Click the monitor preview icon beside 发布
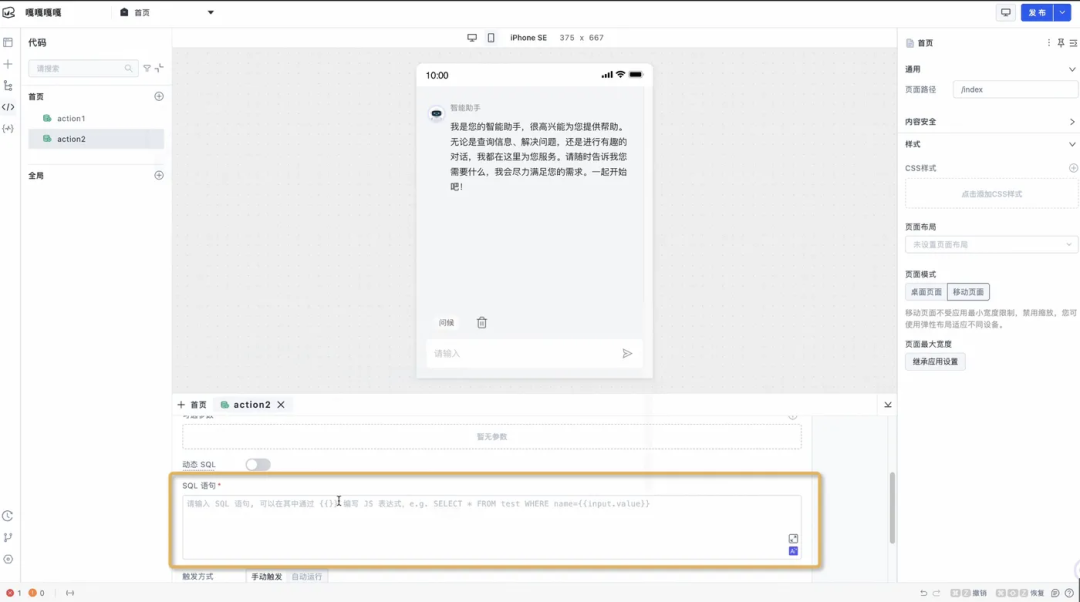The width and height of the screenshot is (1080, 602). (1005, 12)
